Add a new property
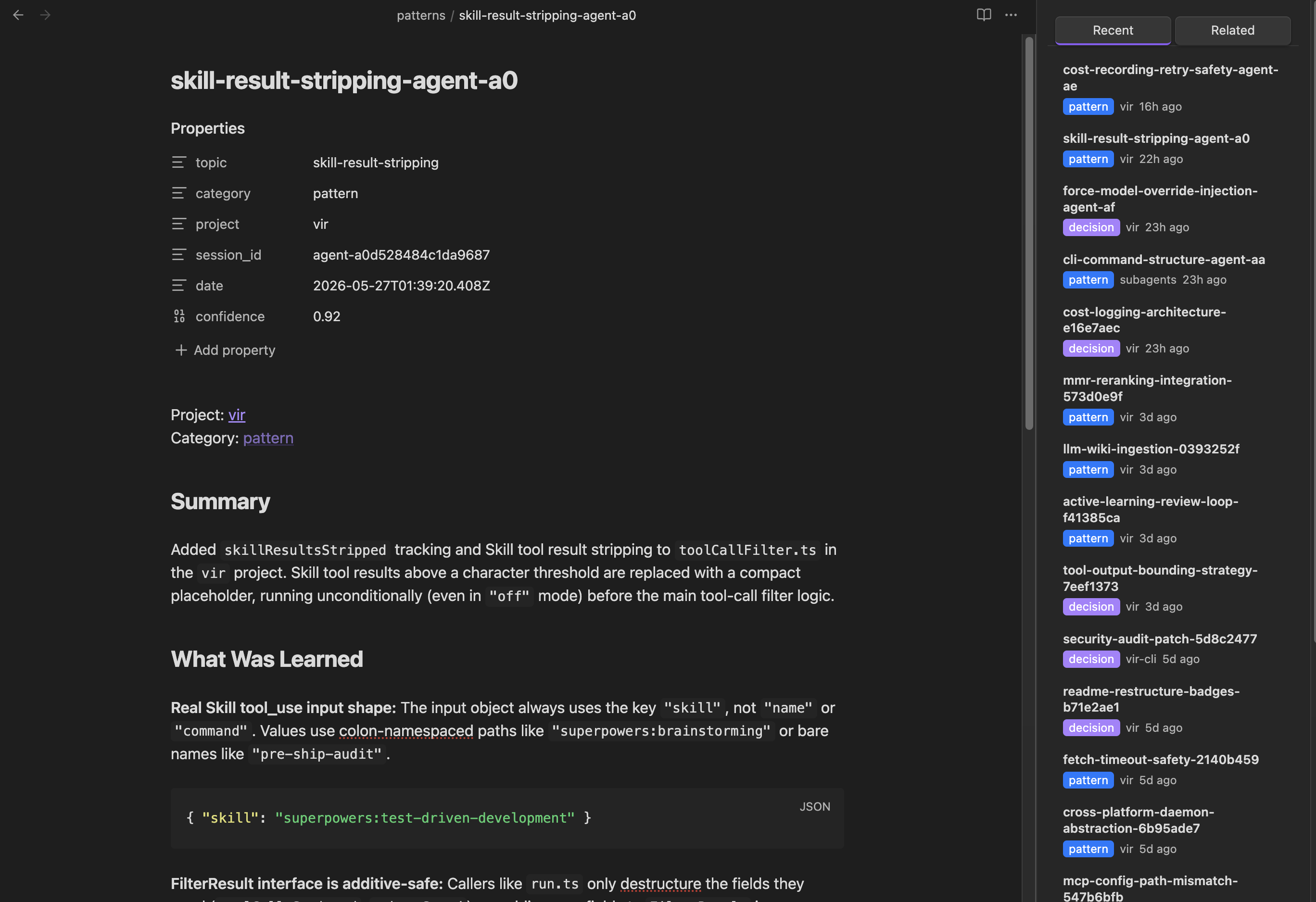 [226, 351]
